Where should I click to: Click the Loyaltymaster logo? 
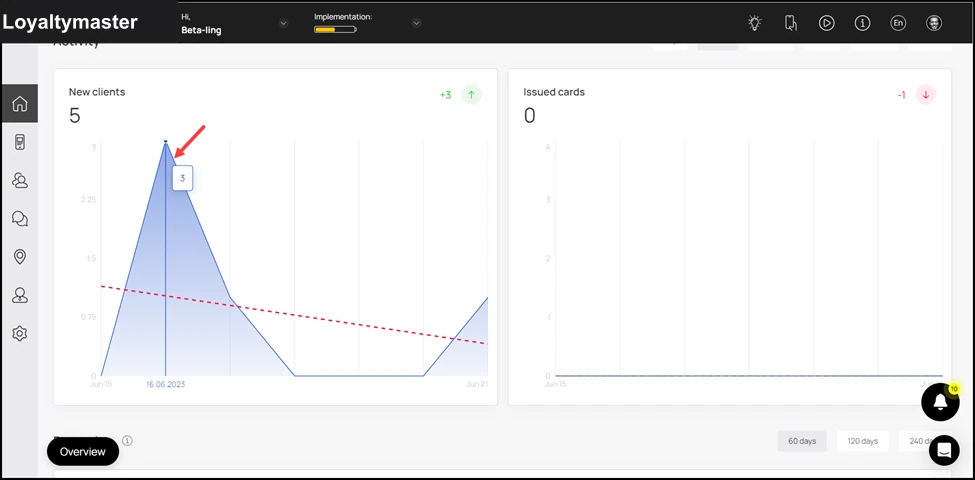coord(70,22)
